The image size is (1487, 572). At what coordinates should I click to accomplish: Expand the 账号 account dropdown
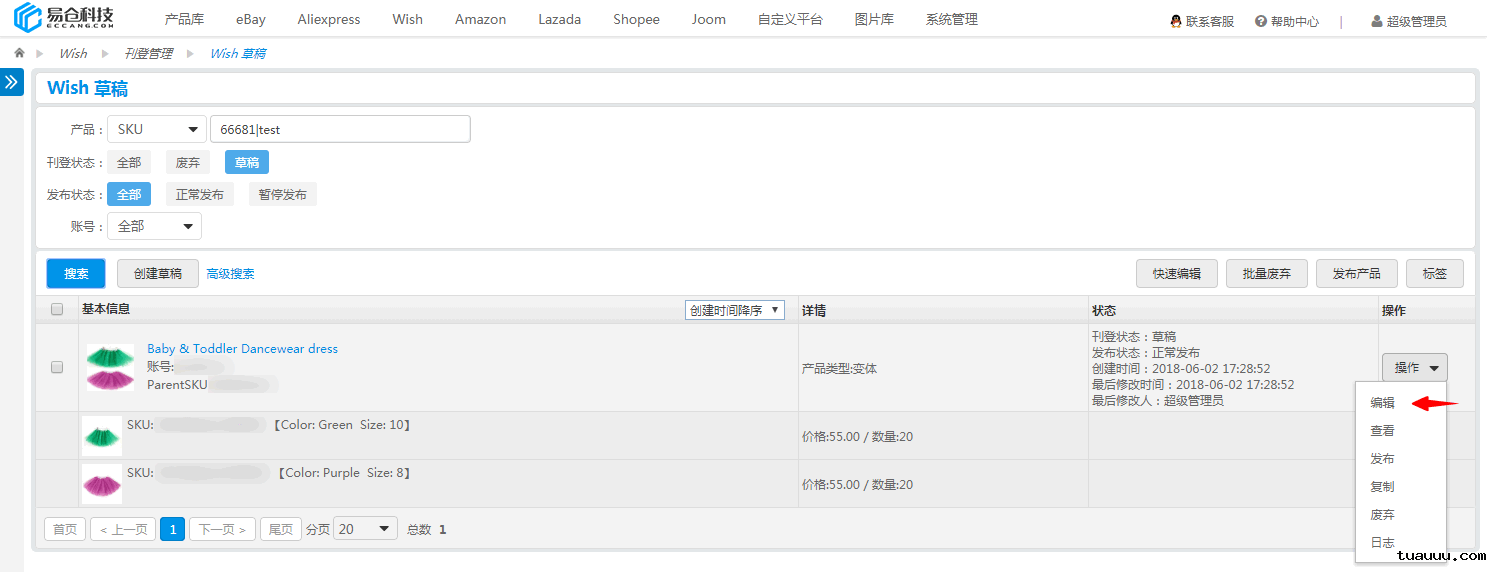click(154, 226)
